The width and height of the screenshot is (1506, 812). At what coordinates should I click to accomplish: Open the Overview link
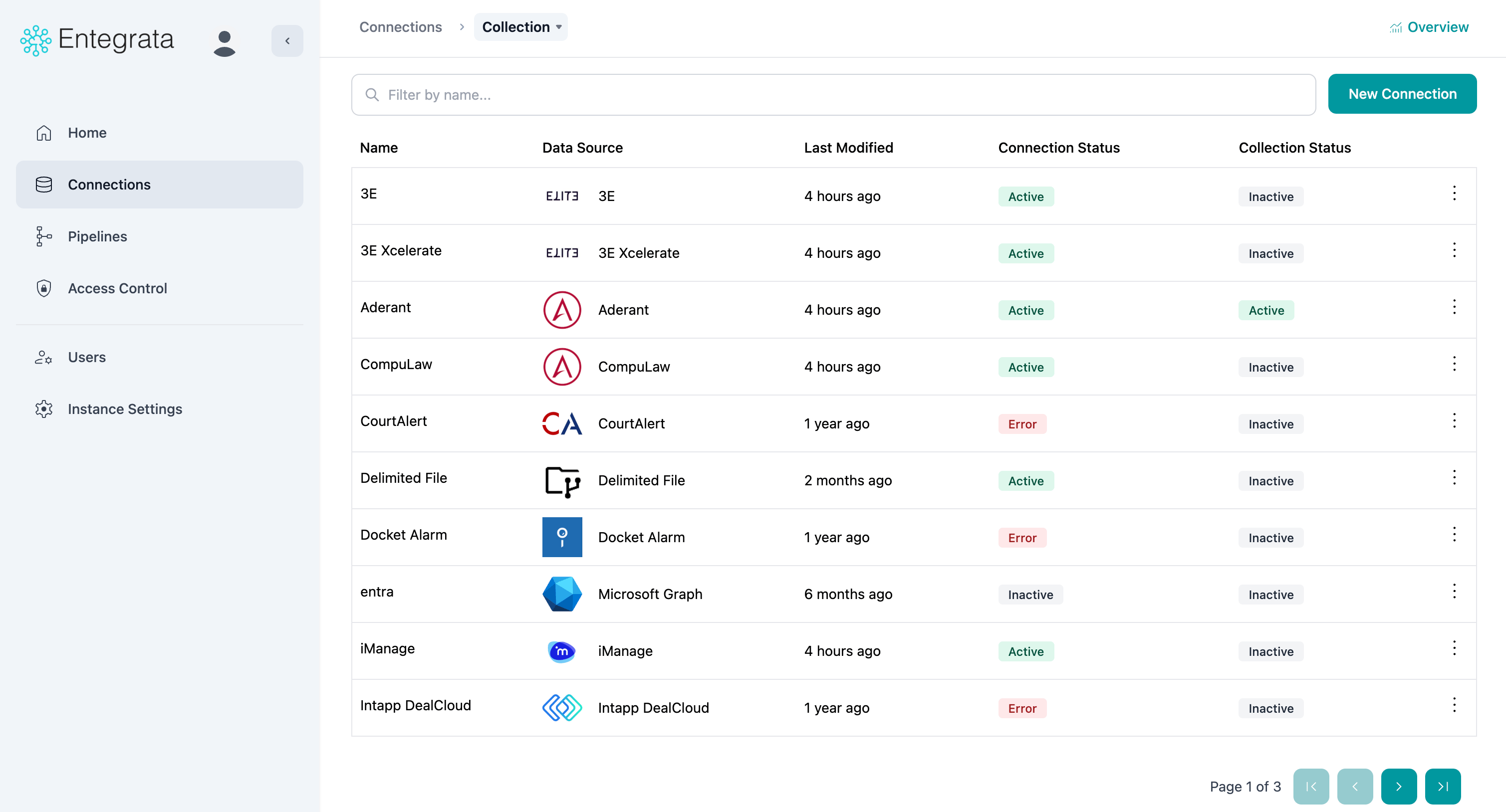[1429, 27]
